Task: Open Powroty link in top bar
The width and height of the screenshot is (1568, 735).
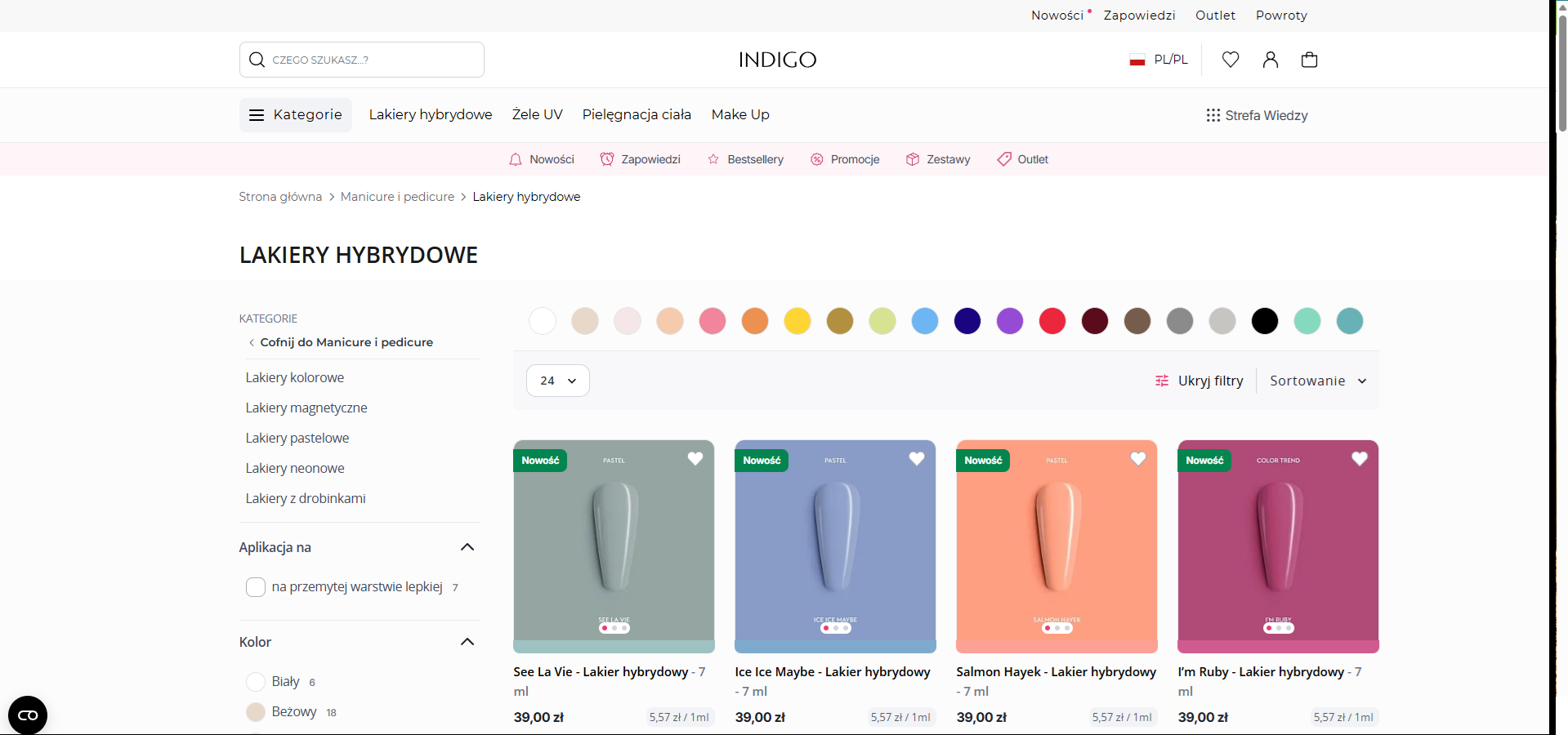Action: coord(1281,16)
